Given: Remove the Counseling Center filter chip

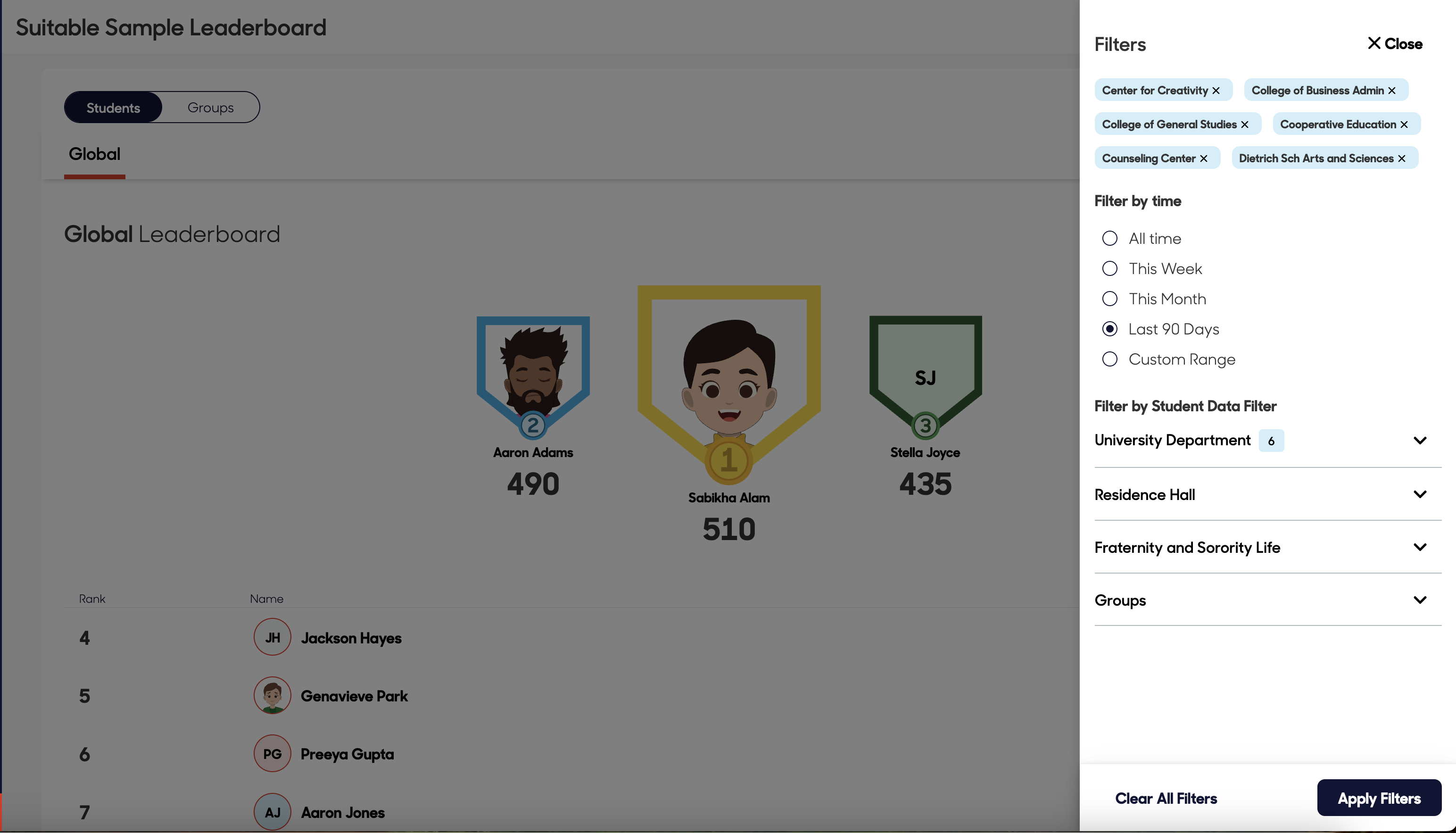Looking at the screenshot, I should (1204, 158).
